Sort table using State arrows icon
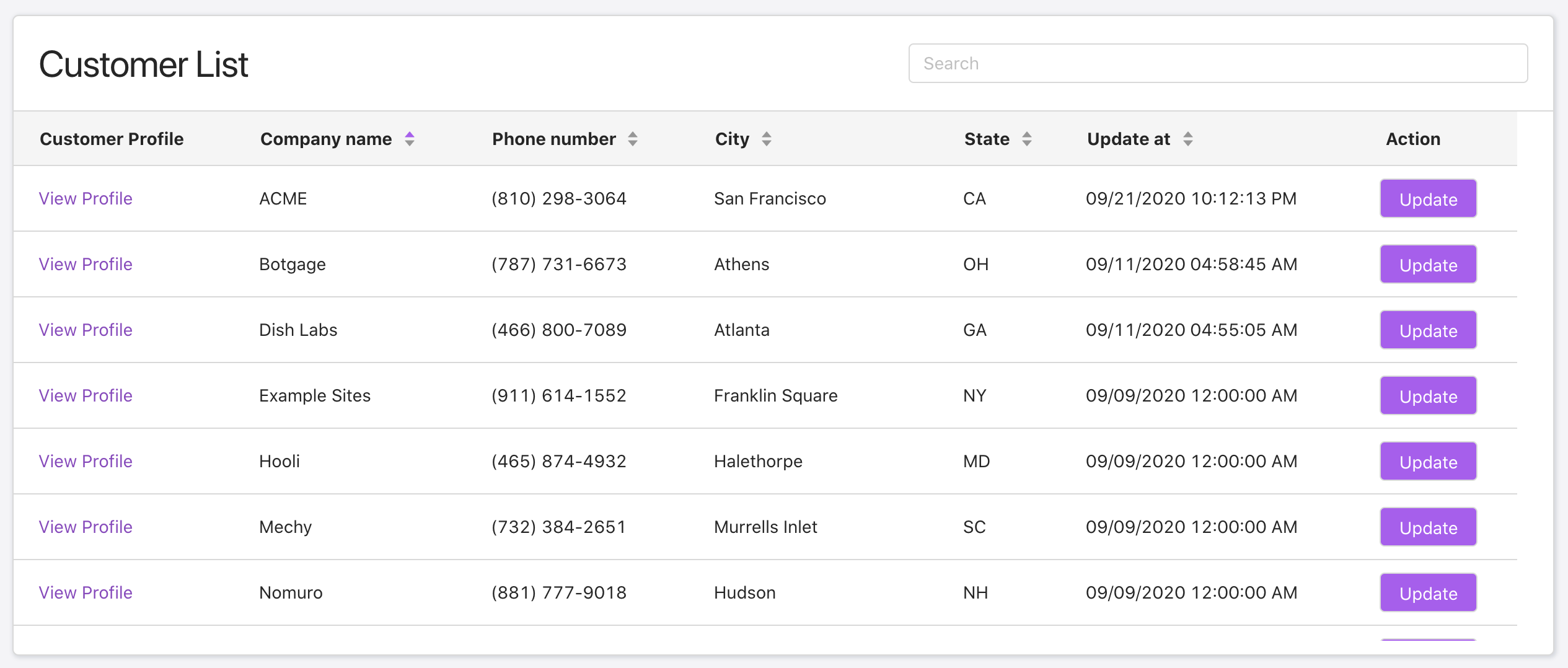Image resolution: width=1568 pixels, height=668 pixels. tap(1027, 139)
